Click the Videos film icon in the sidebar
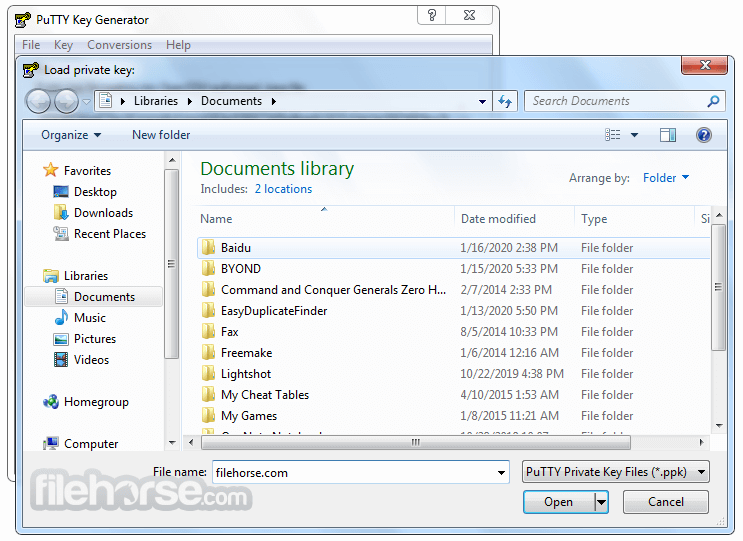The image size is (743, 541). pyautogui.click(x=61, y=360)
